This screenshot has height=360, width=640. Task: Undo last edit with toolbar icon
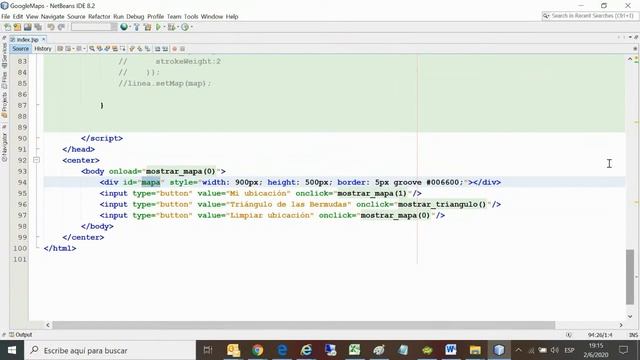tap(51, 27)
